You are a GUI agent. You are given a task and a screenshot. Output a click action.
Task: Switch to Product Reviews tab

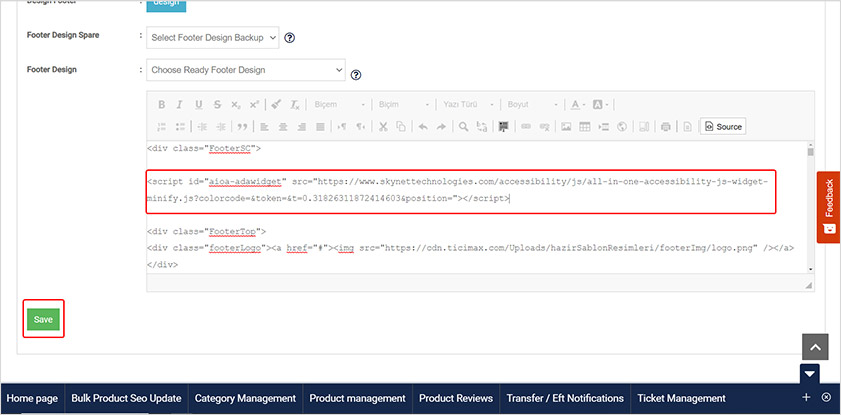click(456, 398)
